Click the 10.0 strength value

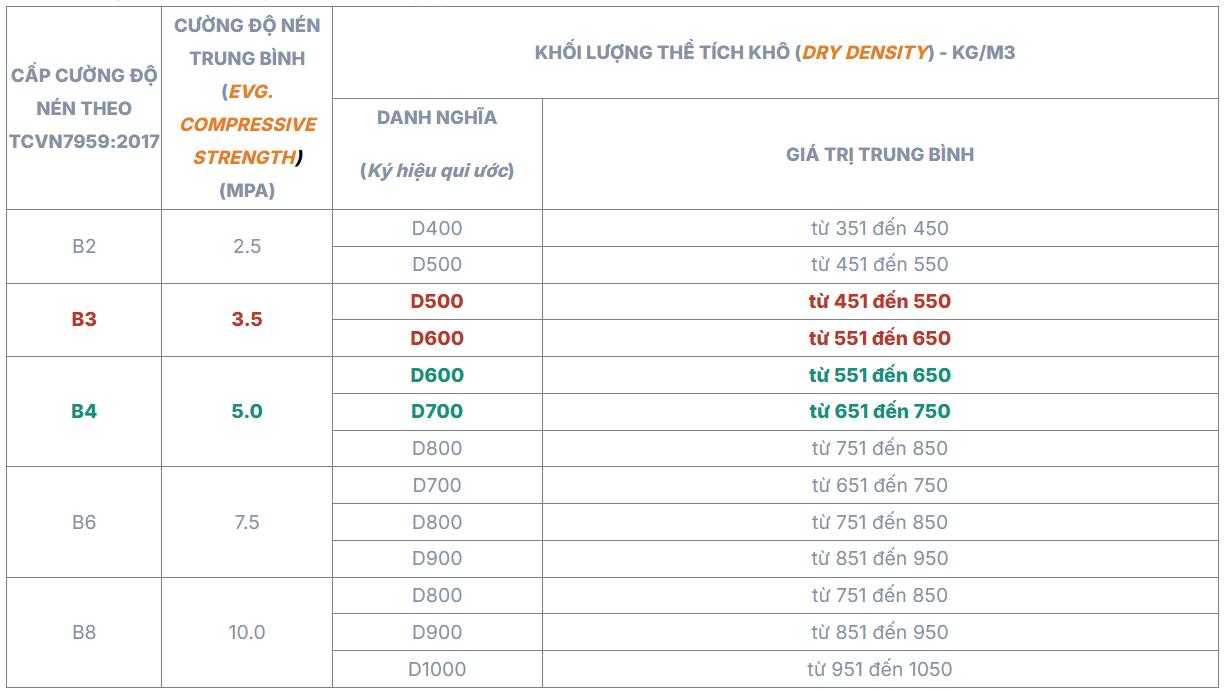click(x=247, y=632)
